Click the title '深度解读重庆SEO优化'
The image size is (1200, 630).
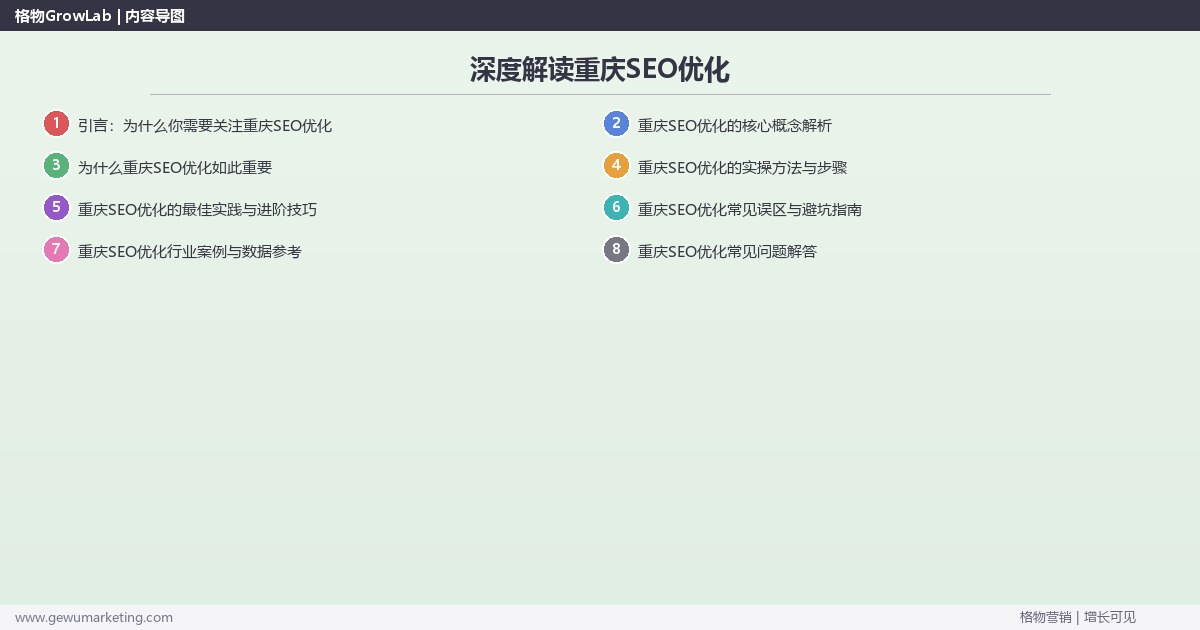600,70
